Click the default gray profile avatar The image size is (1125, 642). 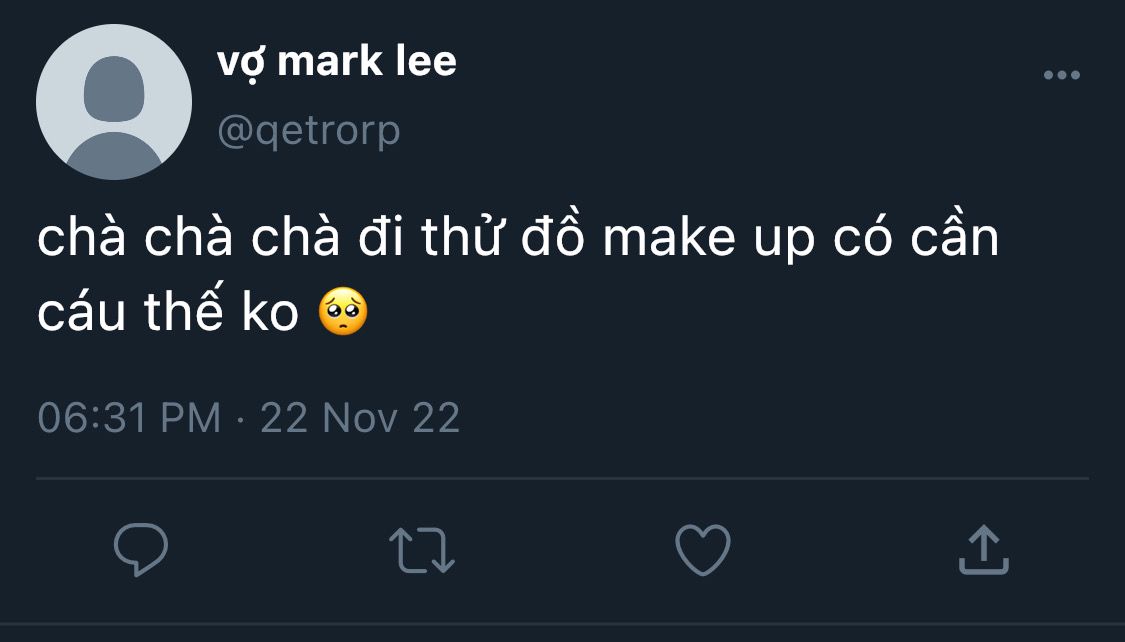pyautogui.click(x=114, y=102)
